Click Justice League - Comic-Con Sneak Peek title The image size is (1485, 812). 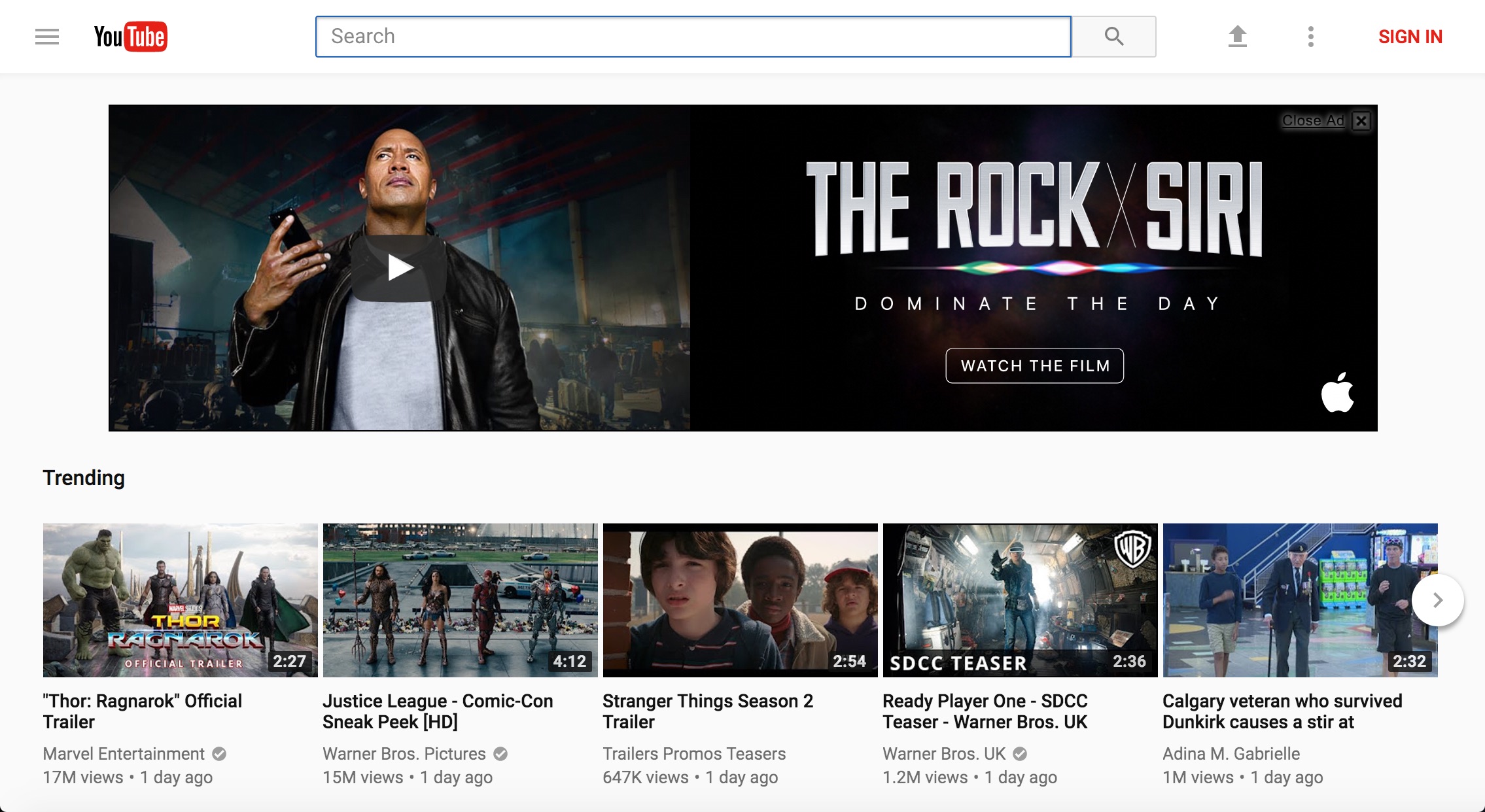point(438,711)
